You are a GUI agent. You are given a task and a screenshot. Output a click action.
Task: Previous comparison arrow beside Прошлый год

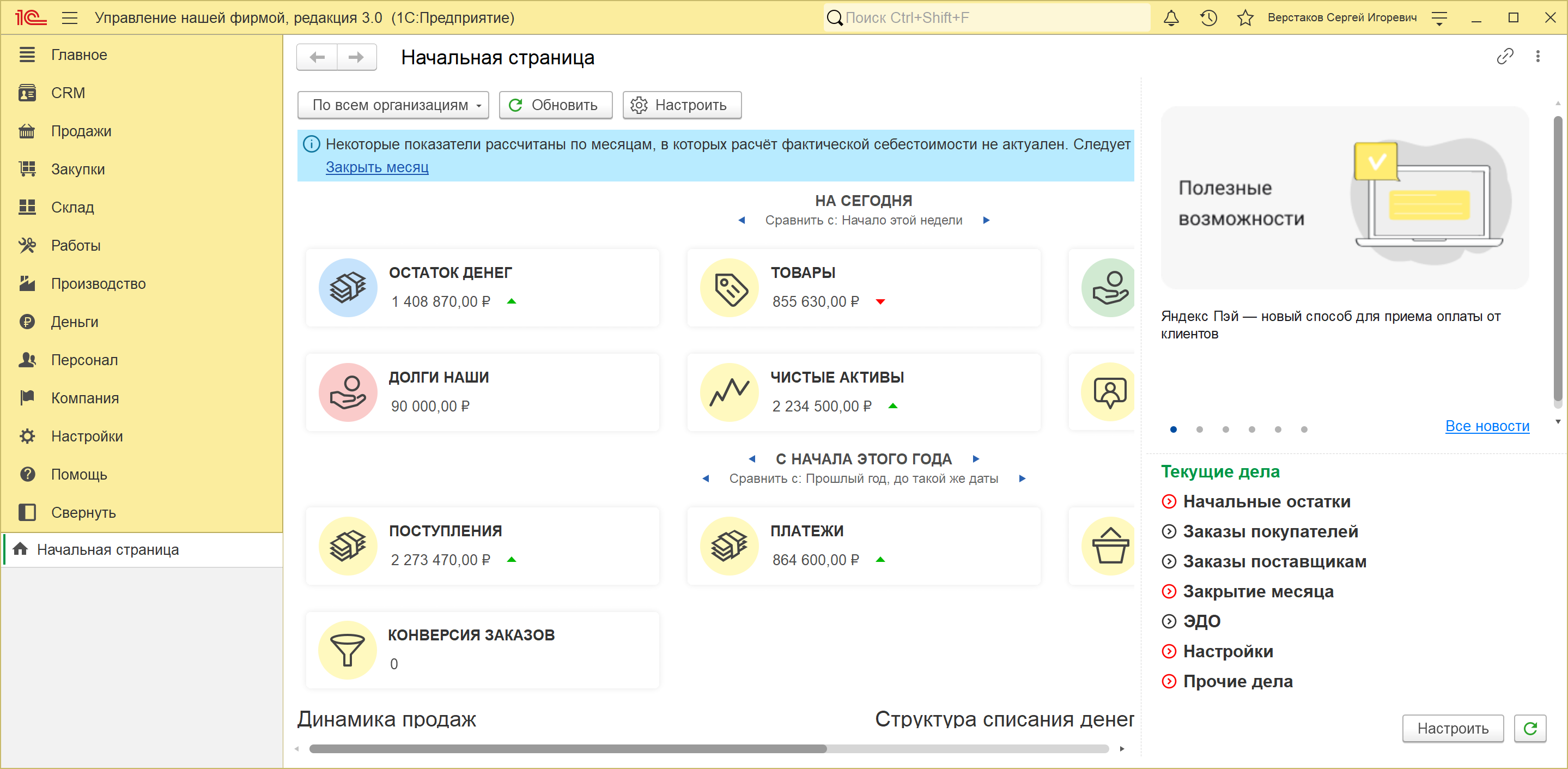pyautogui.click(x=706, y=479)
